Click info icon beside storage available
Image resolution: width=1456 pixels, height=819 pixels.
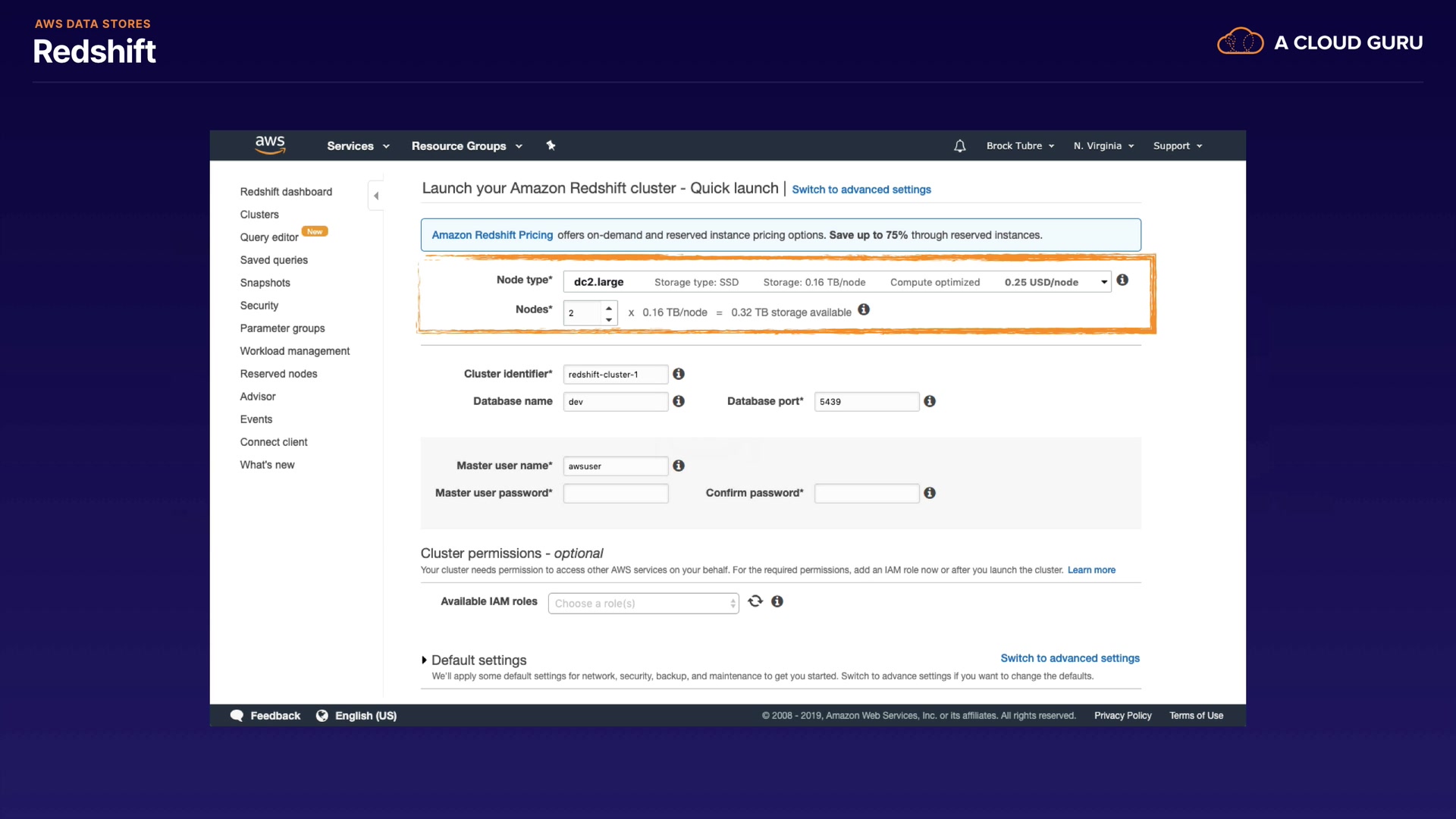tap(864, 310)
